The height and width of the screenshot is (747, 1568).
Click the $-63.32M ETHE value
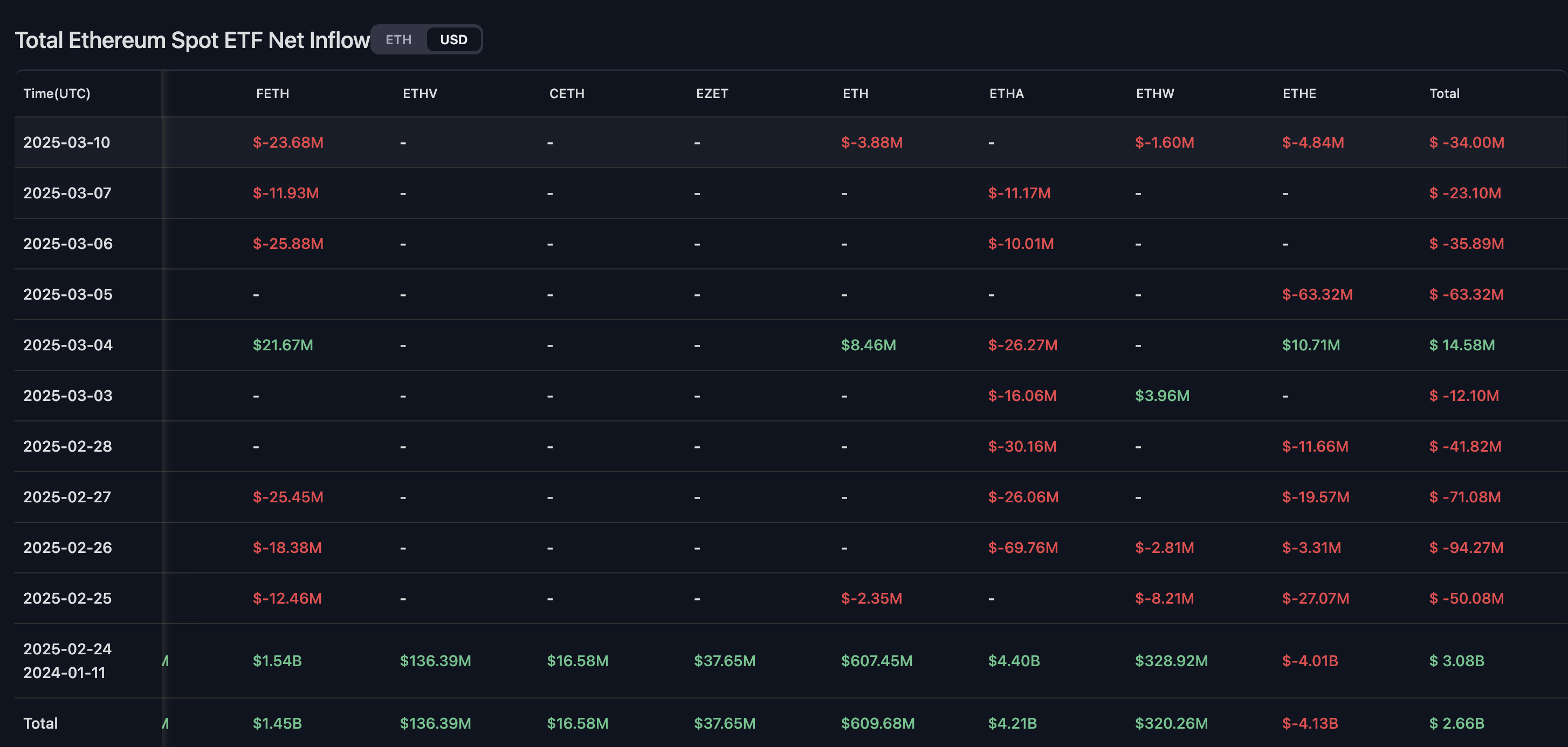pos(1317,294)
